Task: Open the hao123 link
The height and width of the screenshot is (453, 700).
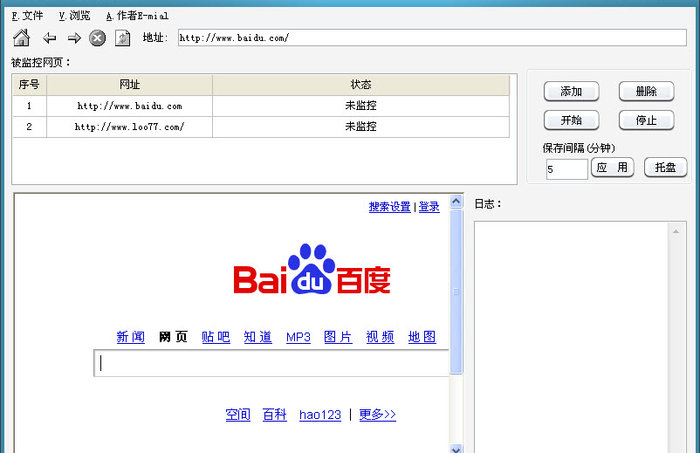Action: pyautogui.click(x=320, y=415)
